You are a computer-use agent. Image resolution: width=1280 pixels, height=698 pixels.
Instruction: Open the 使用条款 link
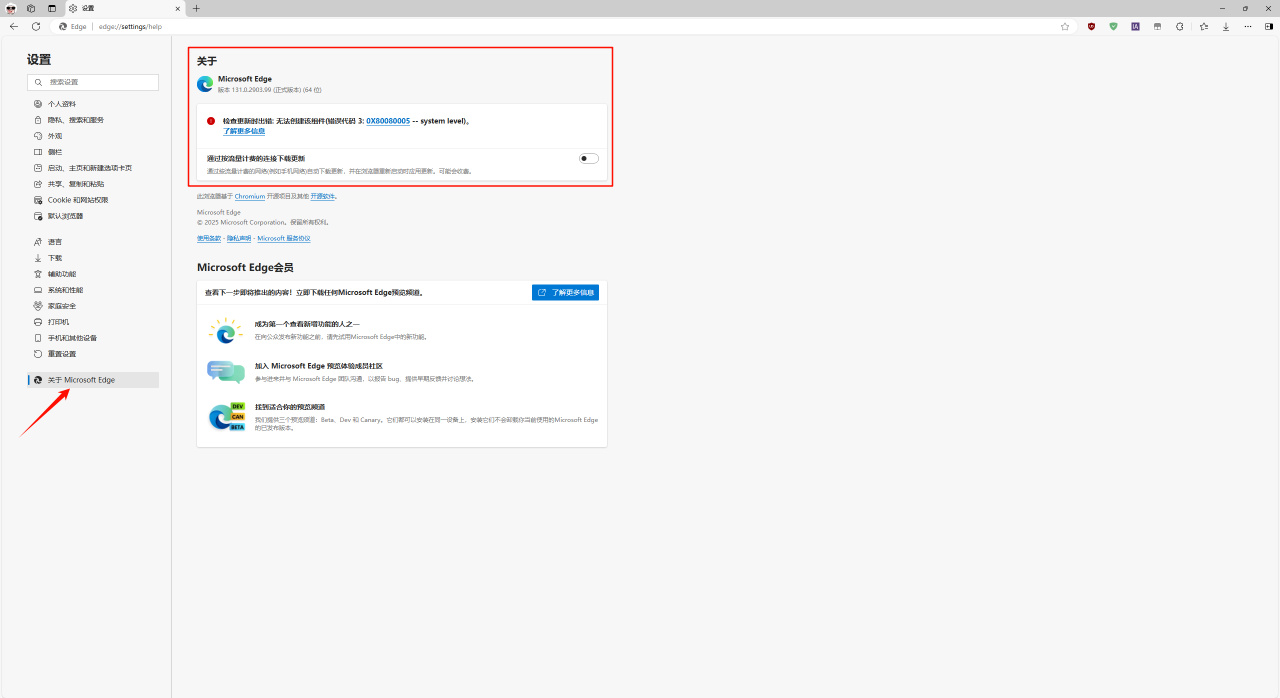[209, 238]
